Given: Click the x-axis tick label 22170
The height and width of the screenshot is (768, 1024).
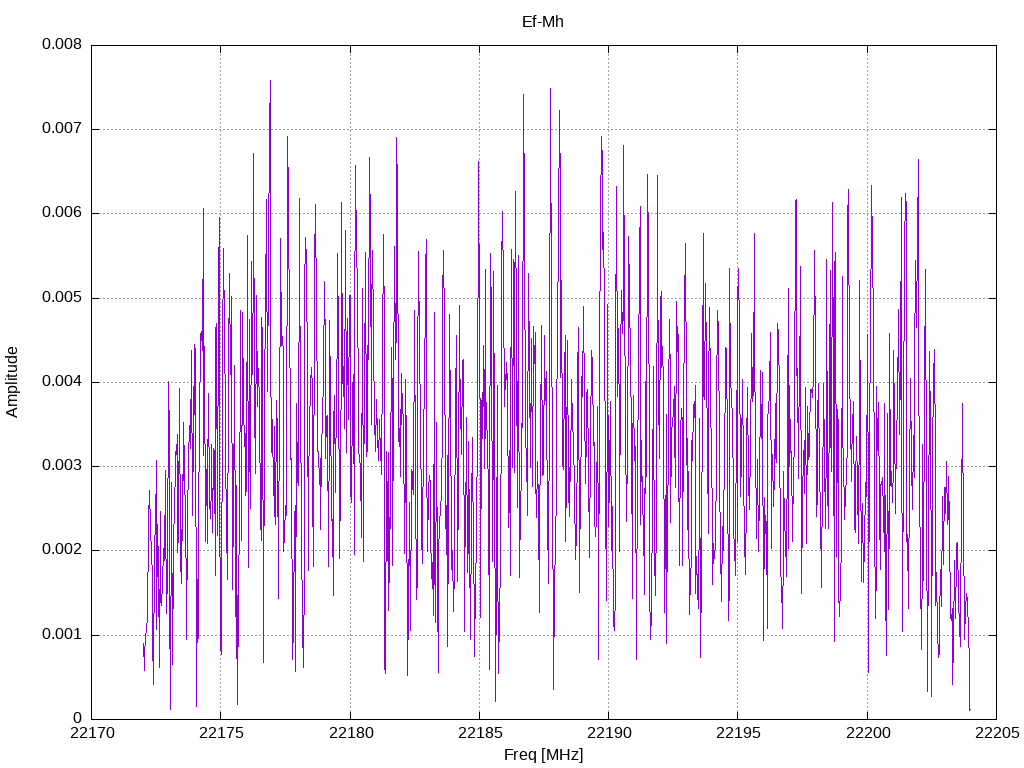Looking at the screenshot, I should tap(92, 733).
